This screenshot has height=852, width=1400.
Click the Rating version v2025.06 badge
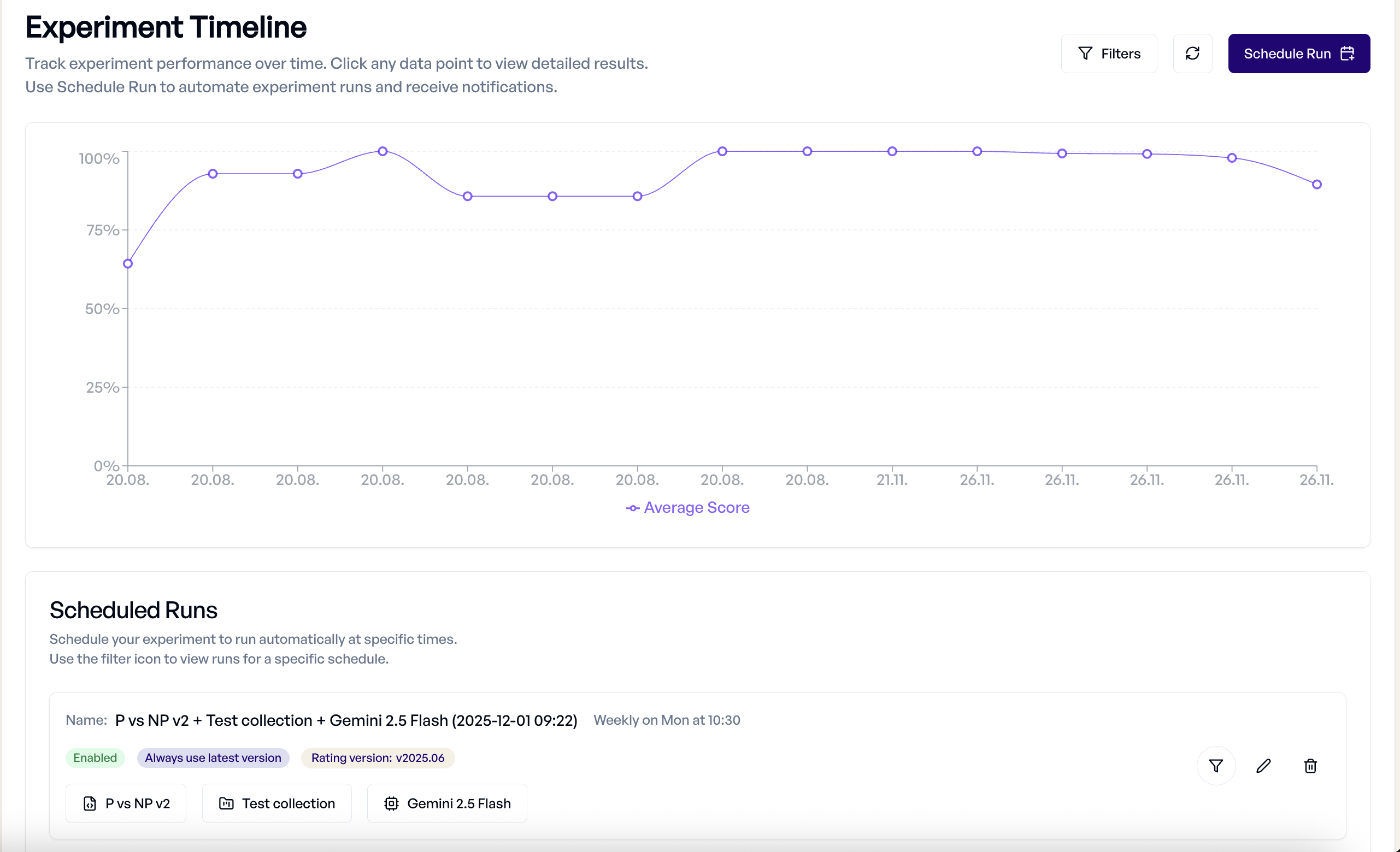pyautogui.click(x=377, y=758)
